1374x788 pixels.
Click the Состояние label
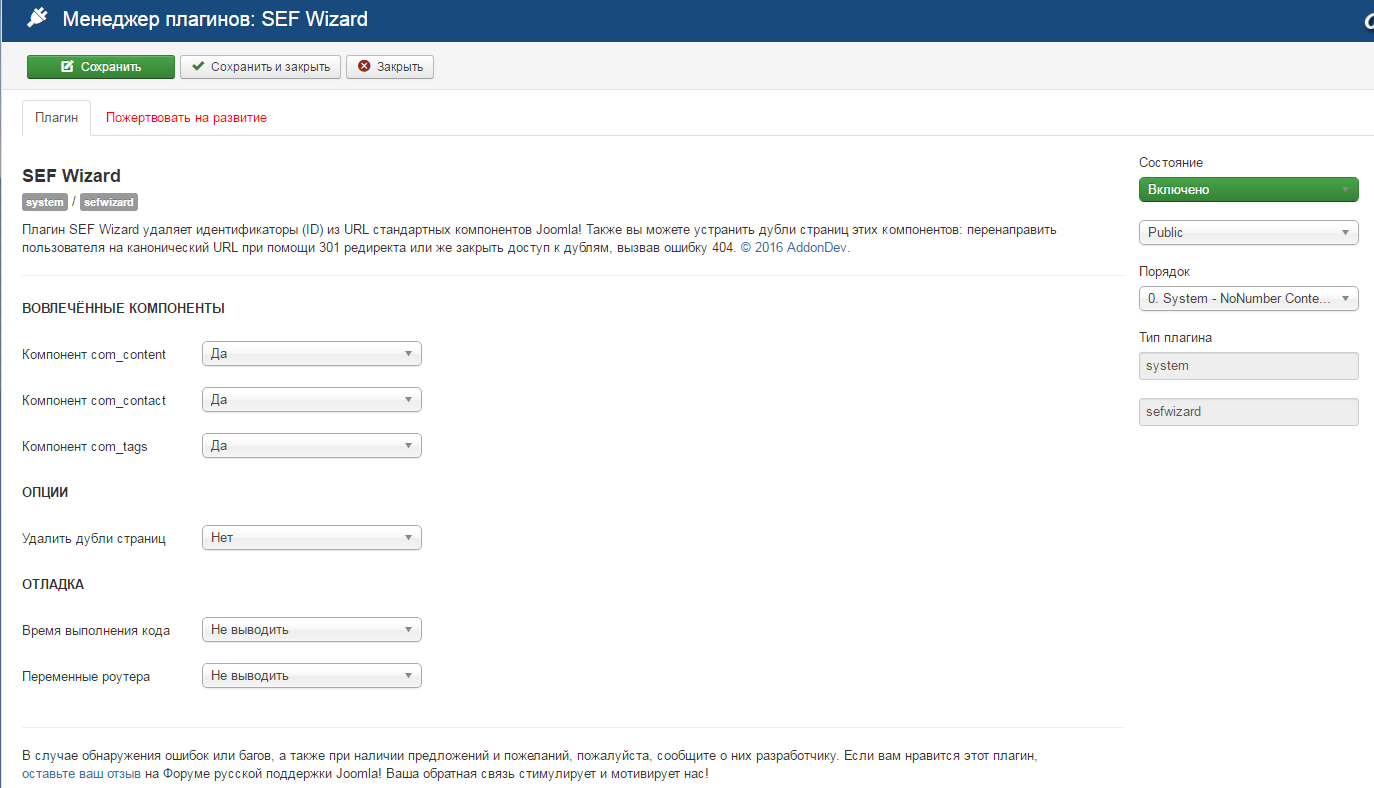[x=1171, y=162]
